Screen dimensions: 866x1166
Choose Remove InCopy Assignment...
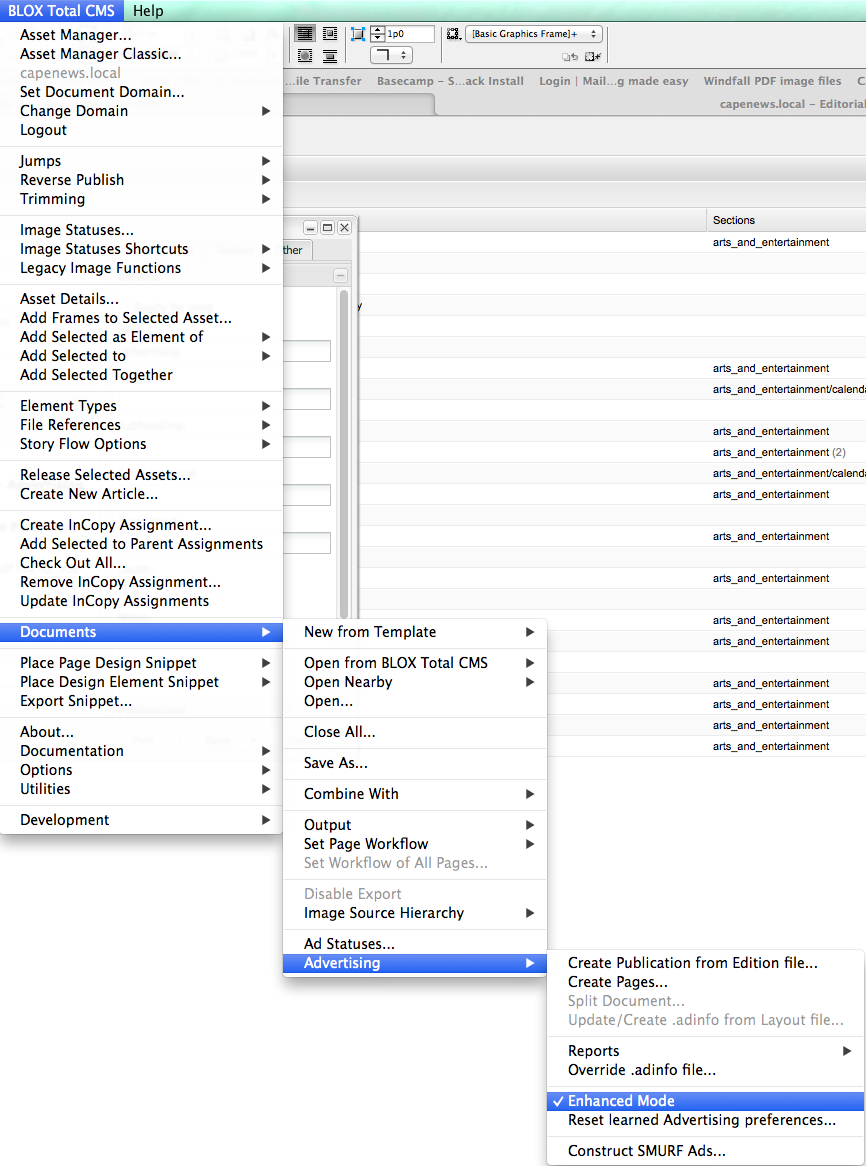click(141, 582)
